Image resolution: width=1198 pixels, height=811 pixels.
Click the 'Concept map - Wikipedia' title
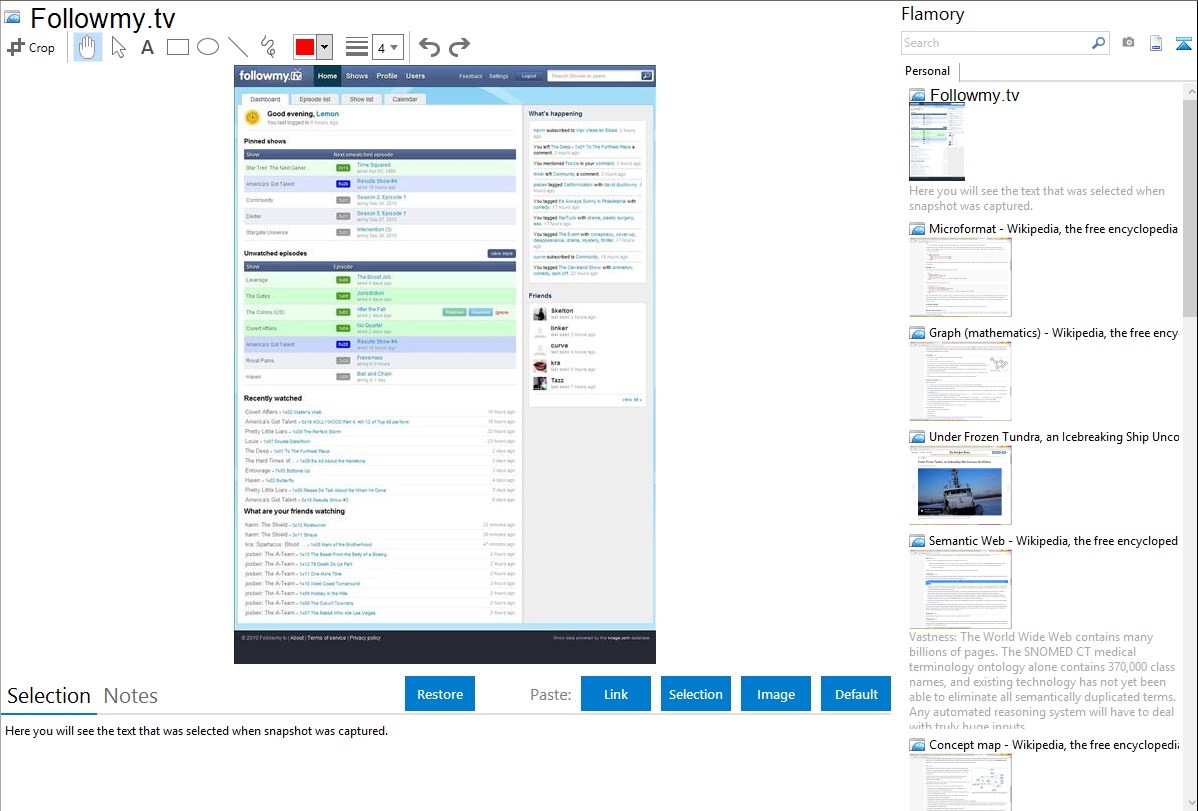click(1054, 745)
